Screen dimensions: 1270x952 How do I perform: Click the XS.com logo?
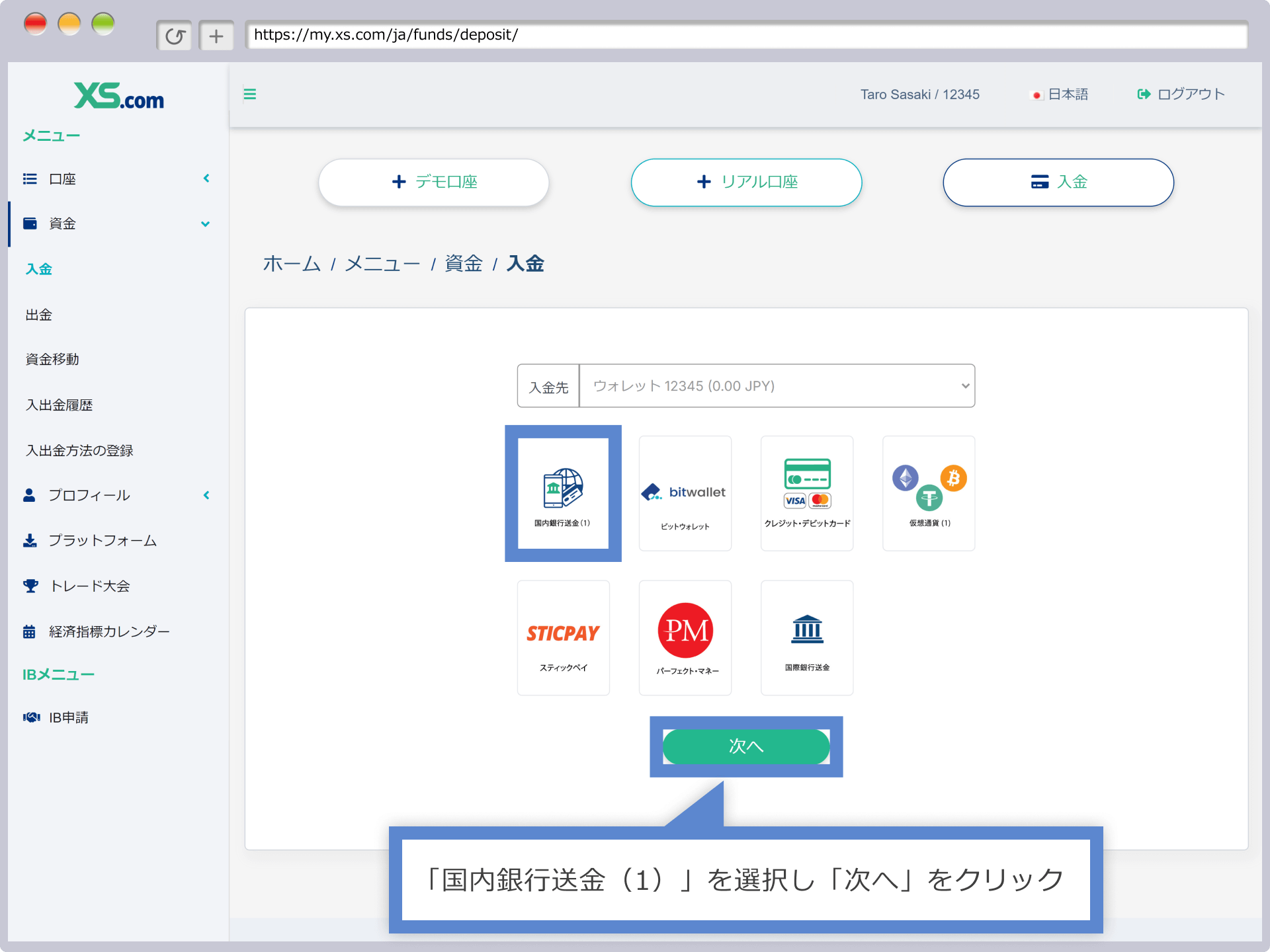[x=118, y=96]
